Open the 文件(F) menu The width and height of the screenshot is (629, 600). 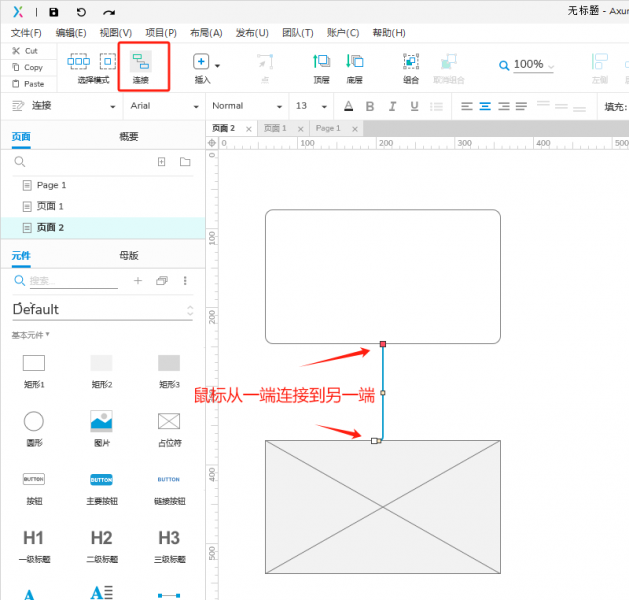tap(26, 33)
